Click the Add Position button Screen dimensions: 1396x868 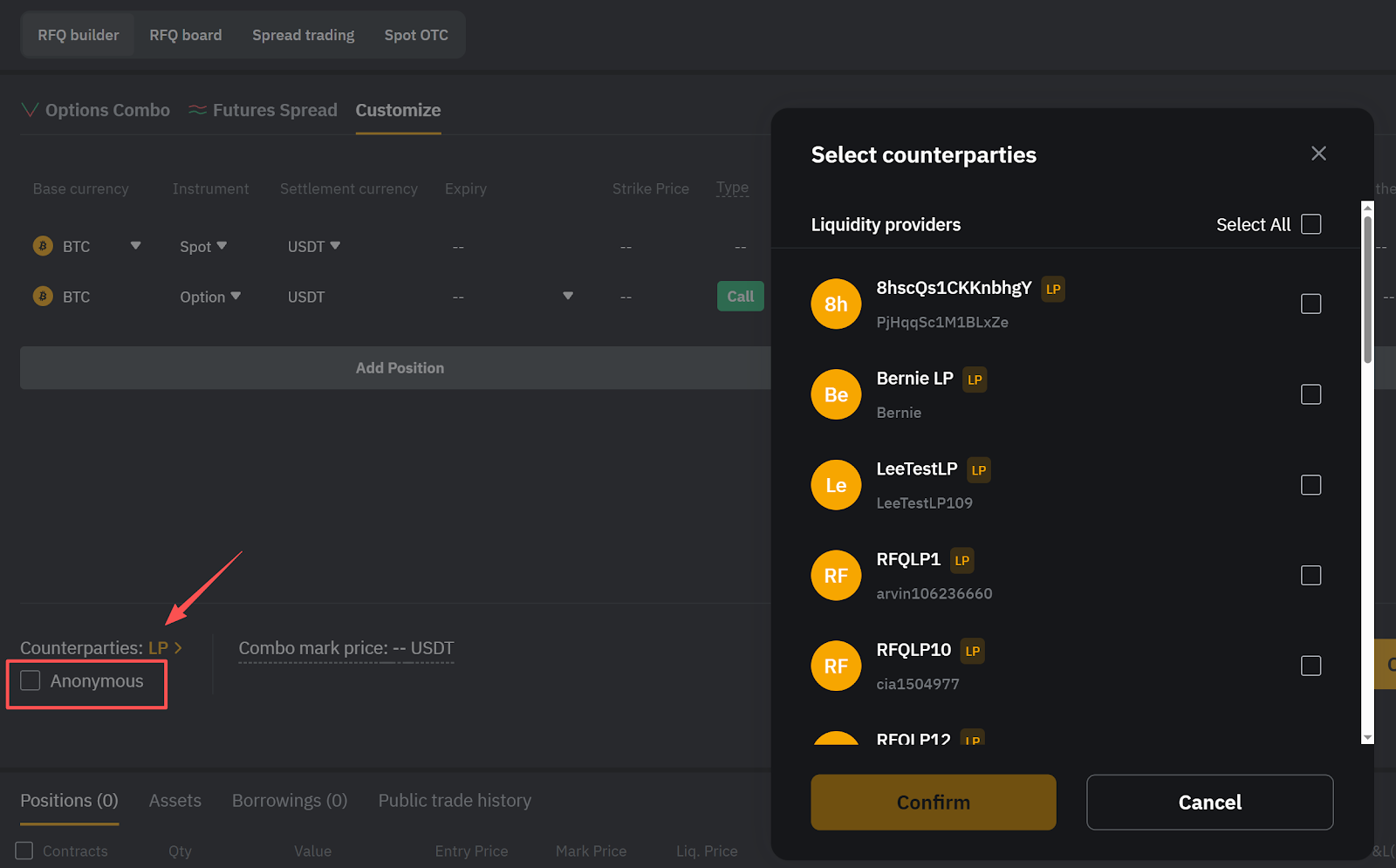400,368
